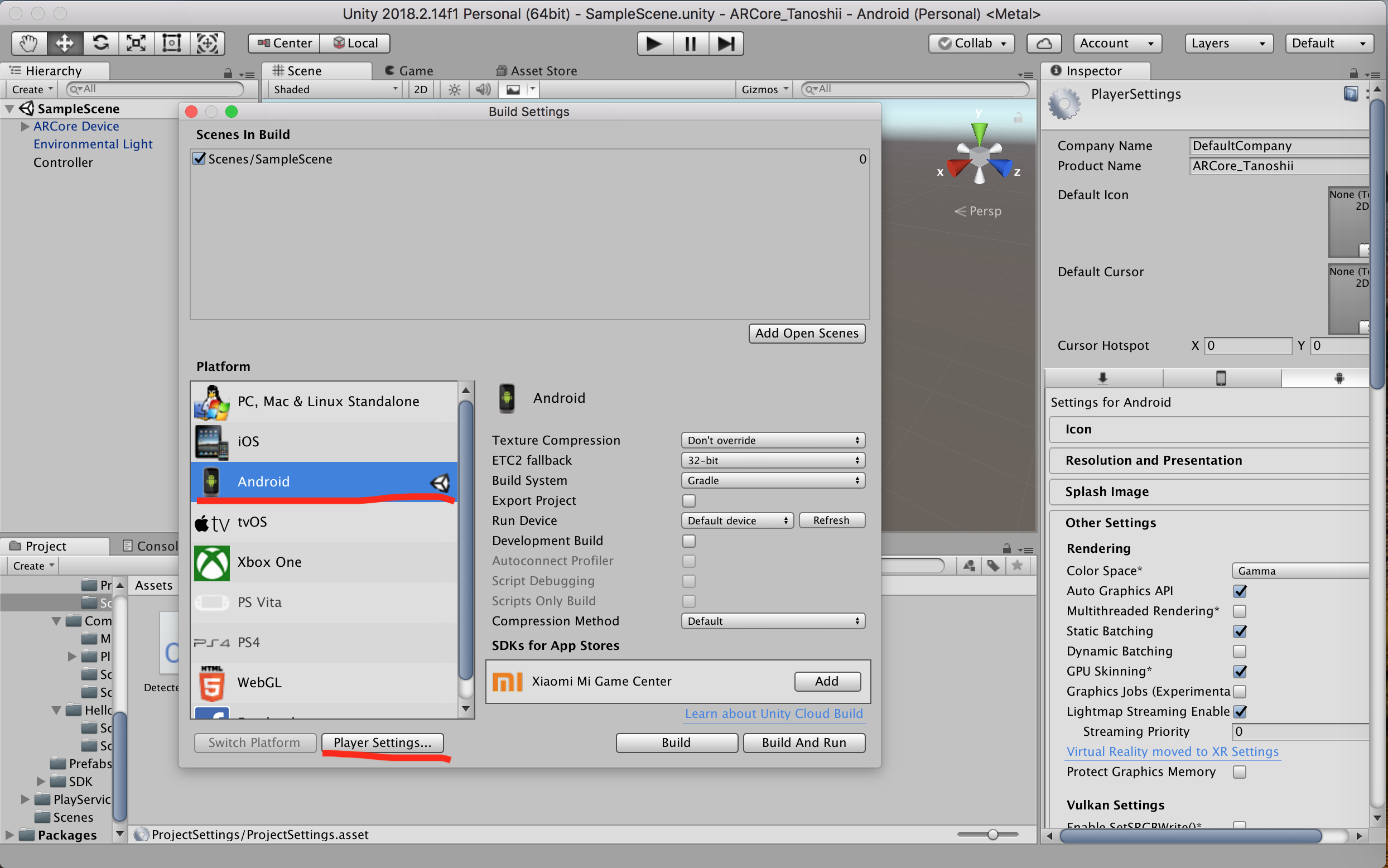Open Texture Compression dropdown

(772, 440)
